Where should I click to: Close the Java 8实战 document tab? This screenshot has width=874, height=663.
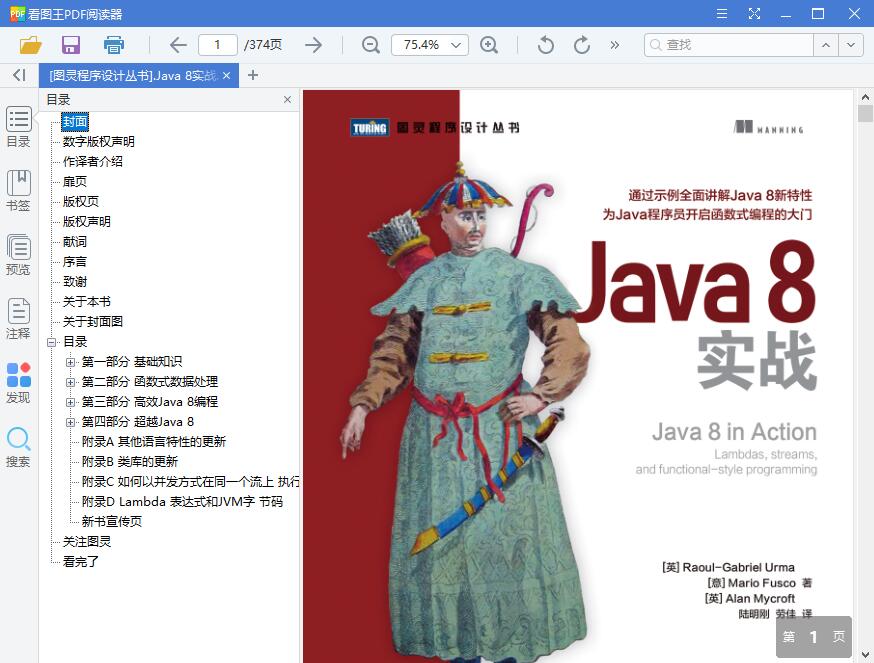[x=226, y=75]
